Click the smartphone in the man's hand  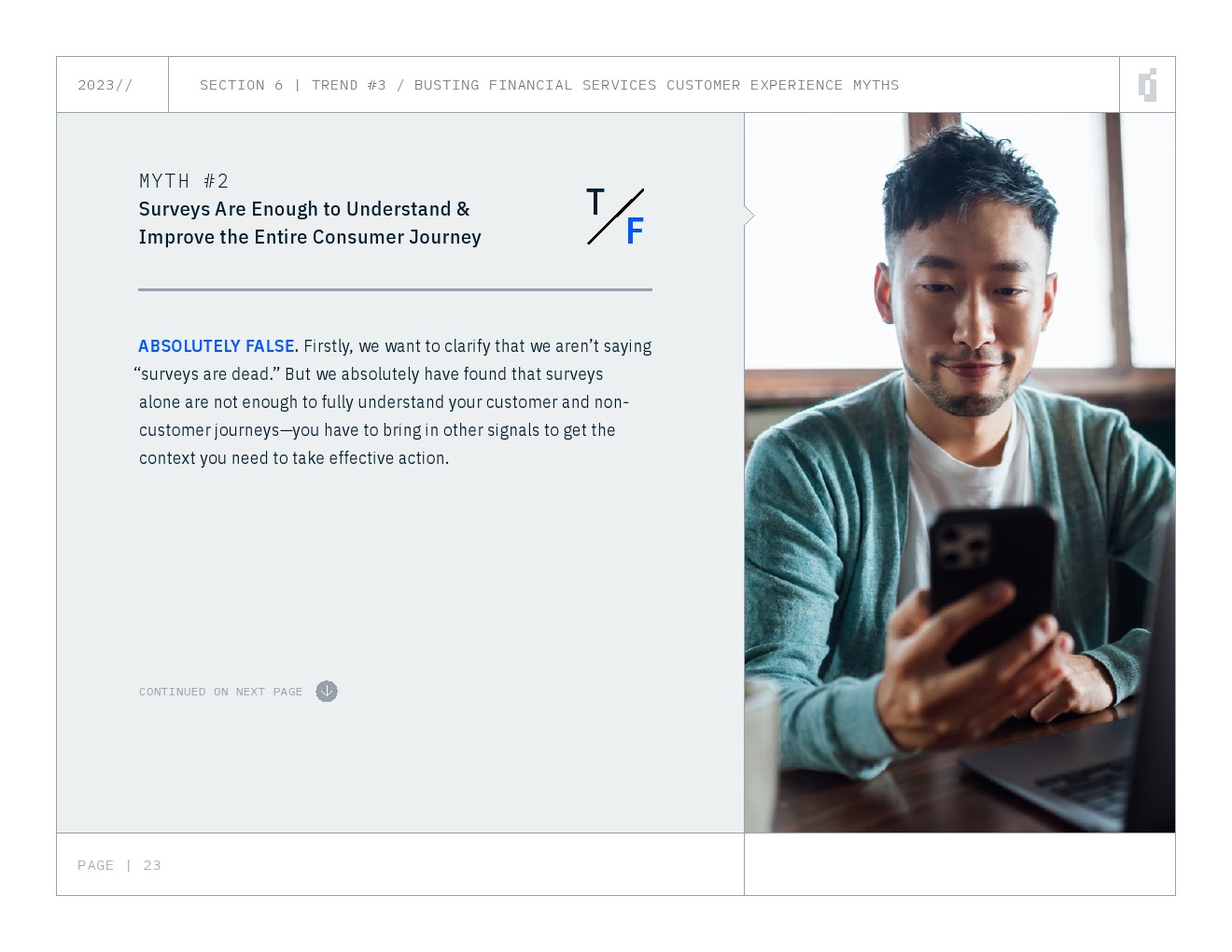click(x=992, y=583)
